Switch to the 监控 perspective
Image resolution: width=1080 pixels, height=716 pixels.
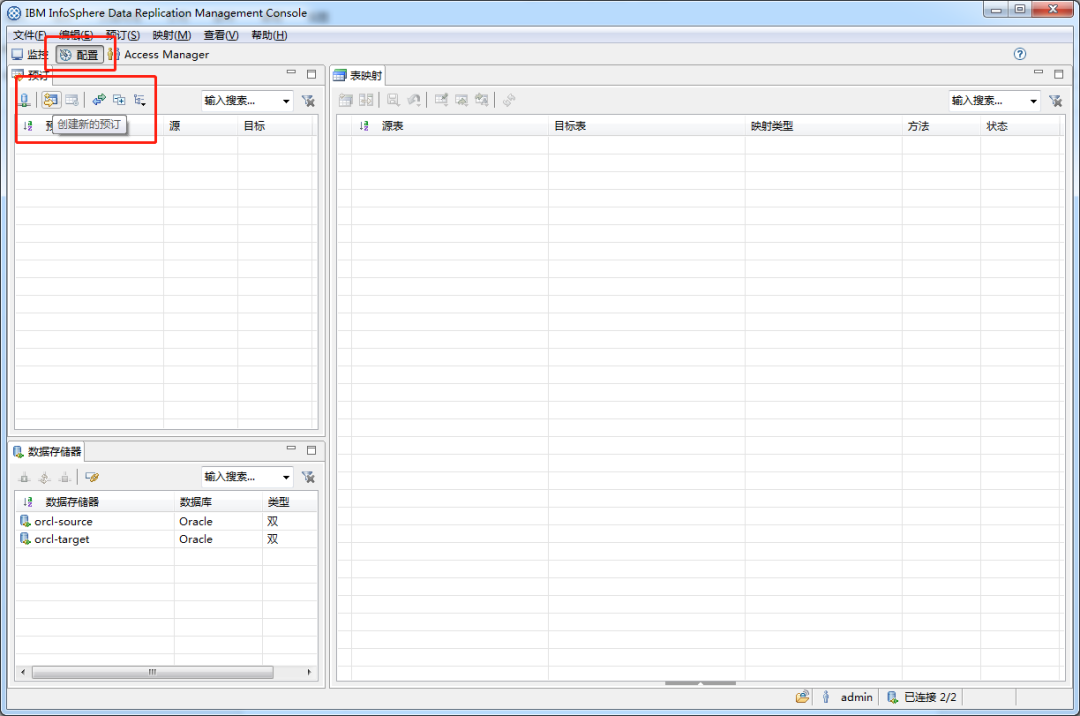point(30,54)
